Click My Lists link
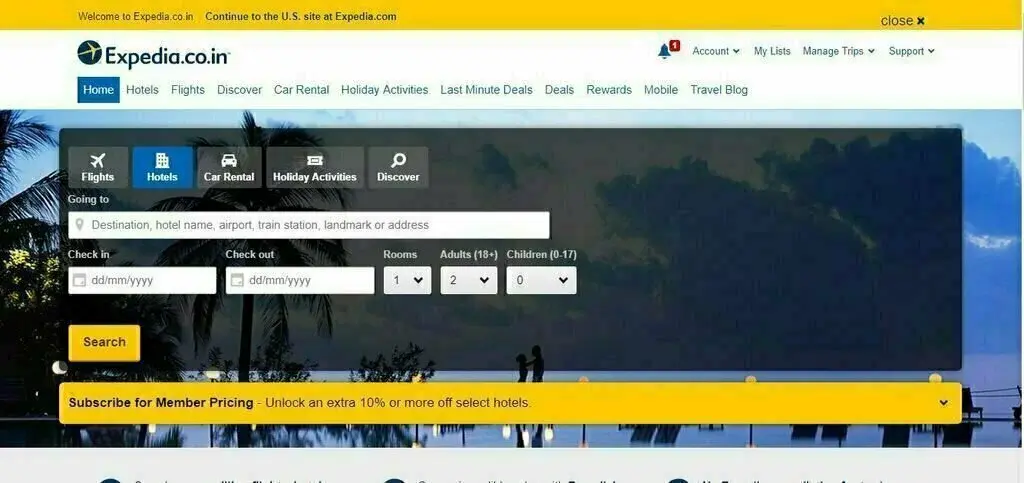The width and height of the screenshot is (1024, 483). pyautogui.click(x=772, y=51)
